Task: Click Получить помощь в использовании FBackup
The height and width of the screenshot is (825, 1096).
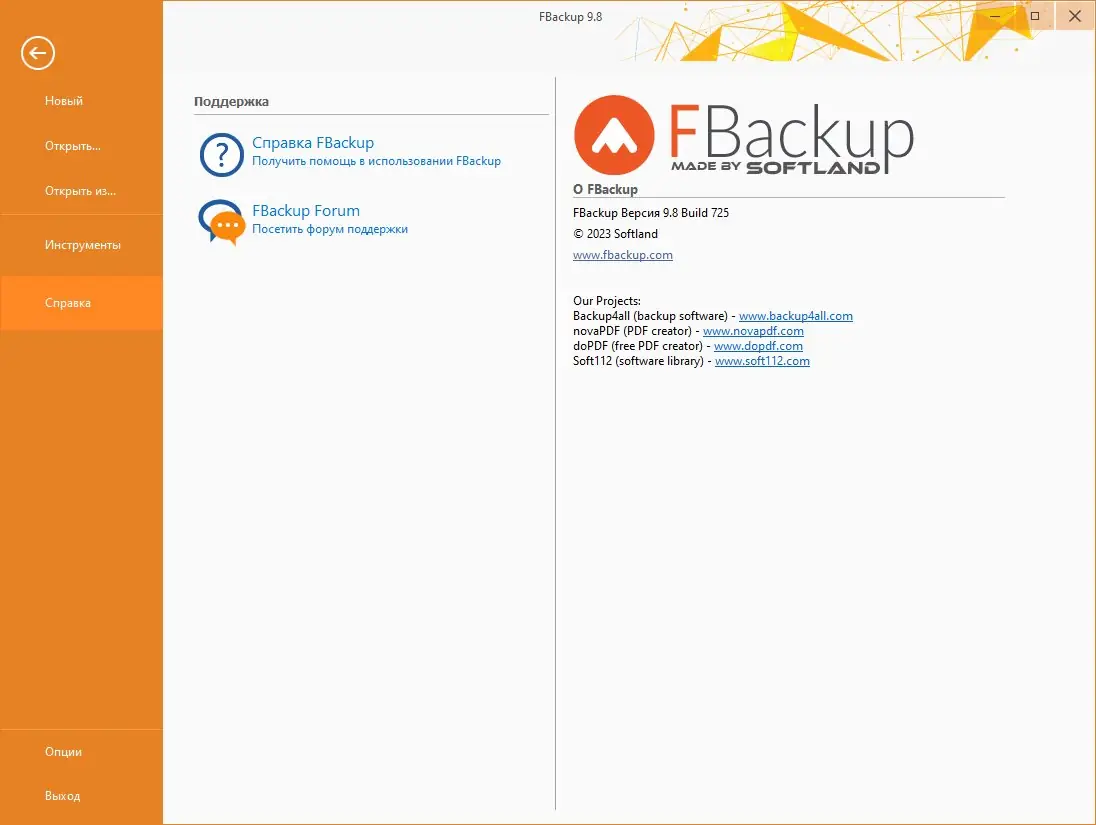Action: click(376, 161)
